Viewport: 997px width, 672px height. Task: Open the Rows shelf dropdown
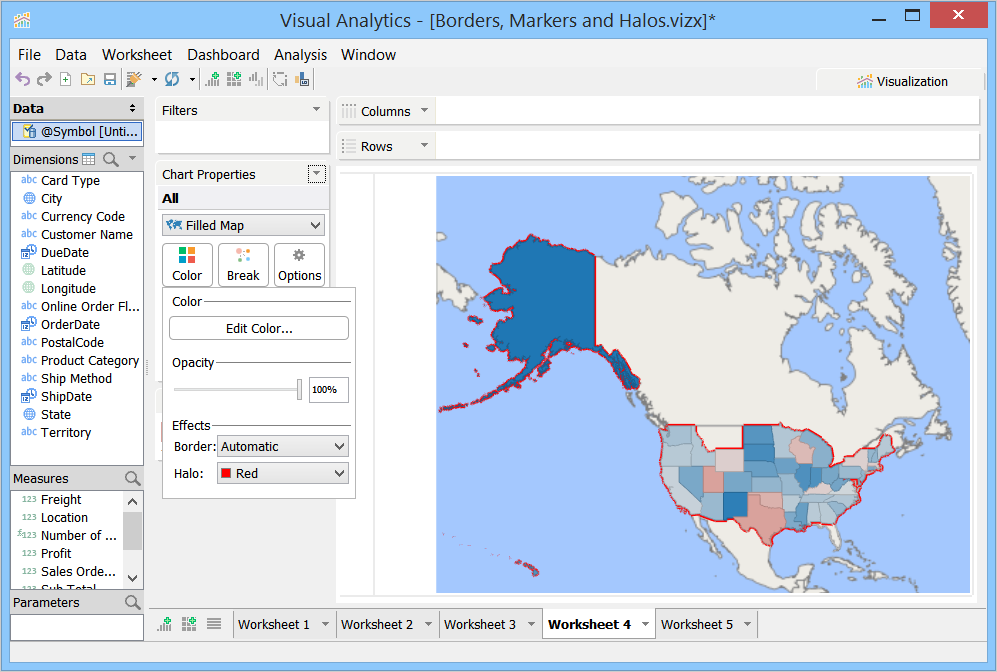(x=424, y=145)
